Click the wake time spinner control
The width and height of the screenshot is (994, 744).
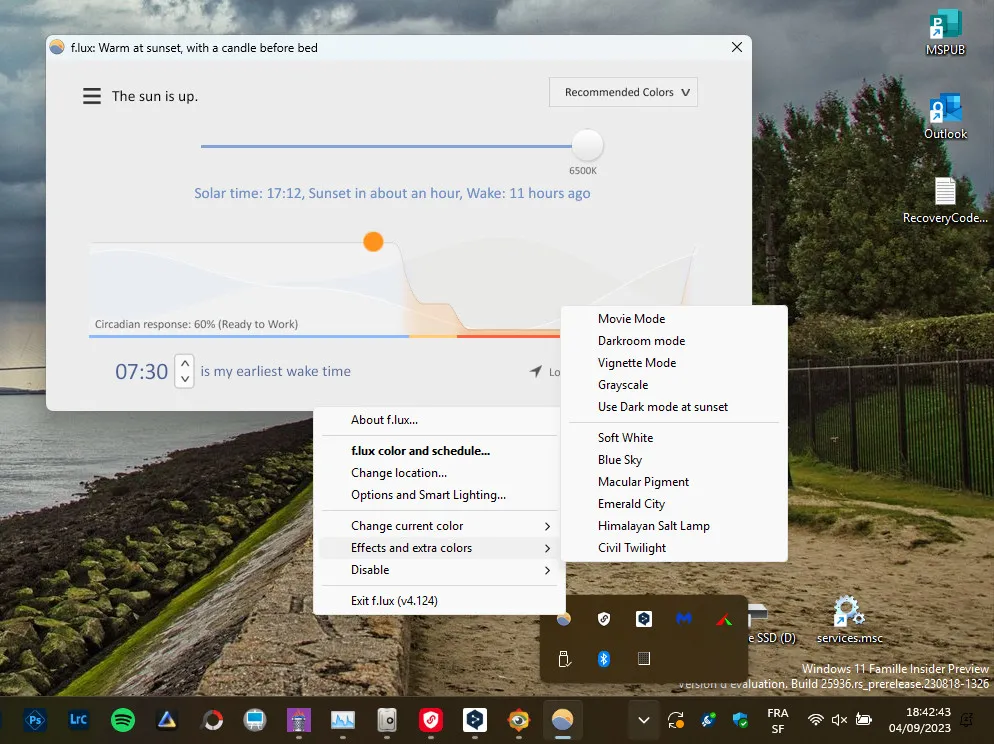(184, 371)
